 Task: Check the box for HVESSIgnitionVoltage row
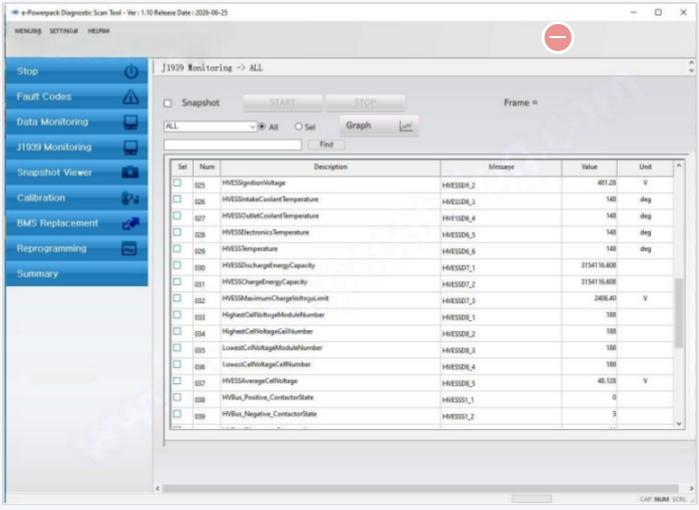coord(177,184)
